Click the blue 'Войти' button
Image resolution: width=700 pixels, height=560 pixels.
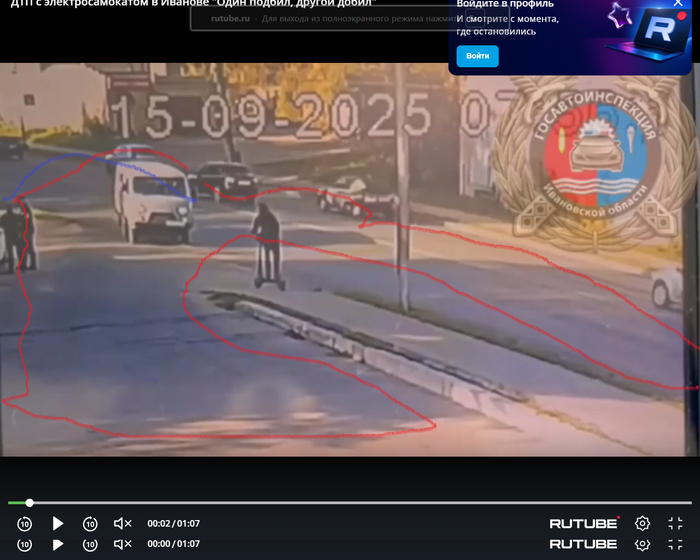click(x=477, y=56)
